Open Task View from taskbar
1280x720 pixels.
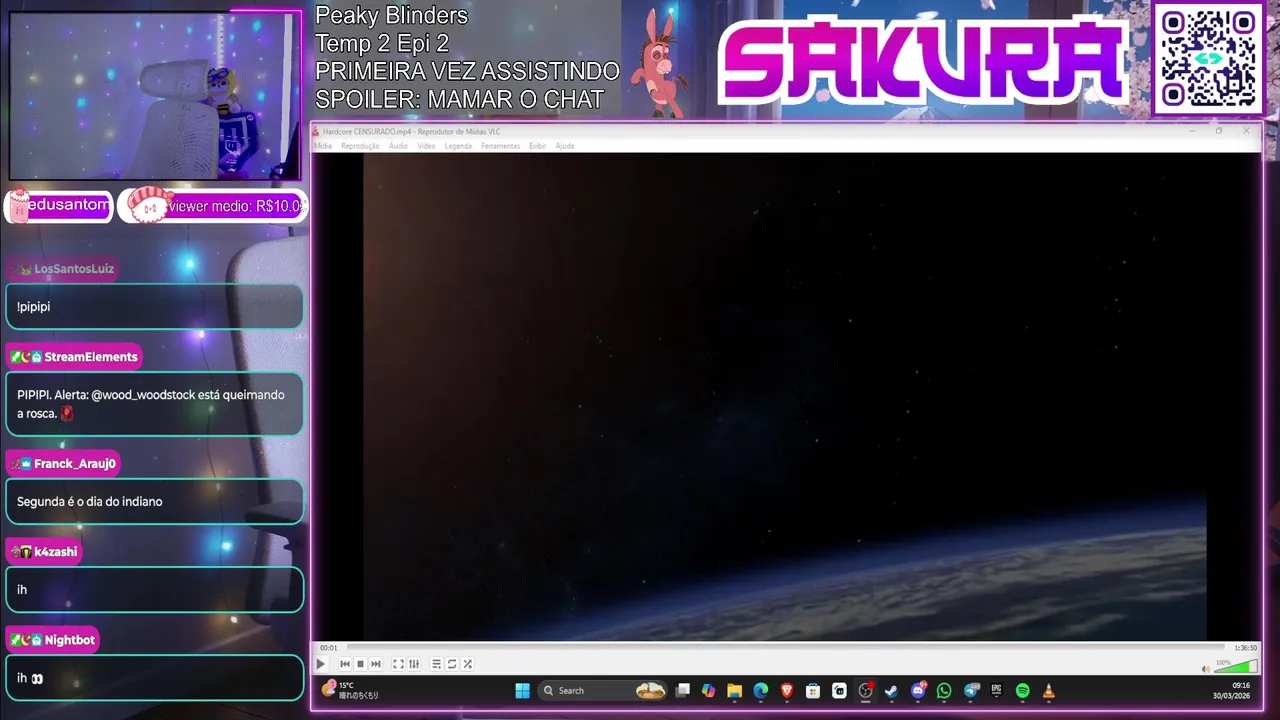[683, 690]
